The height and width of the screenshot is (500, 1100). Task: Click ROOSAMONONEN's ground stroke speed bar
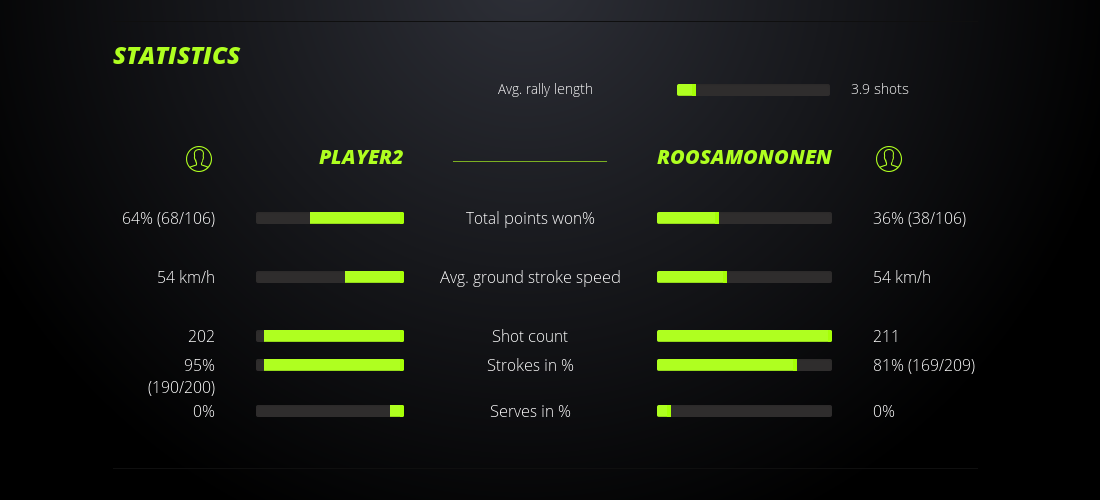[744, 277]
